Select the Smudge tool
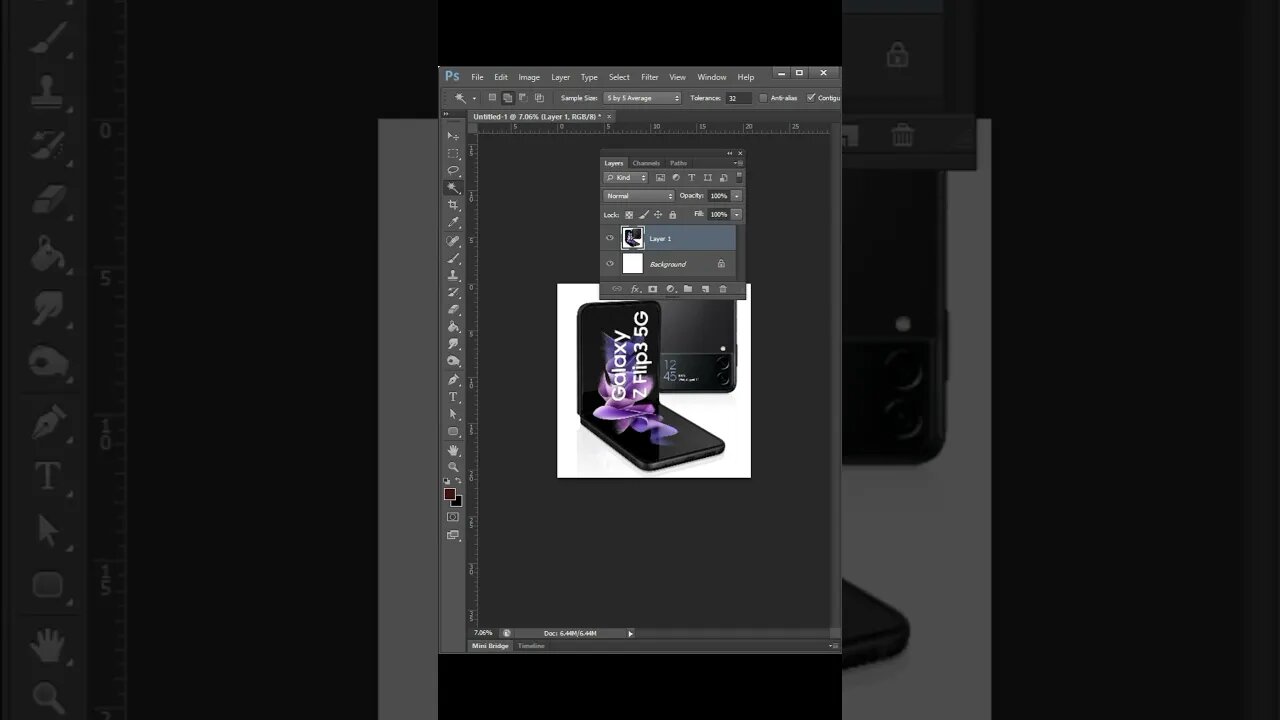 453,343
